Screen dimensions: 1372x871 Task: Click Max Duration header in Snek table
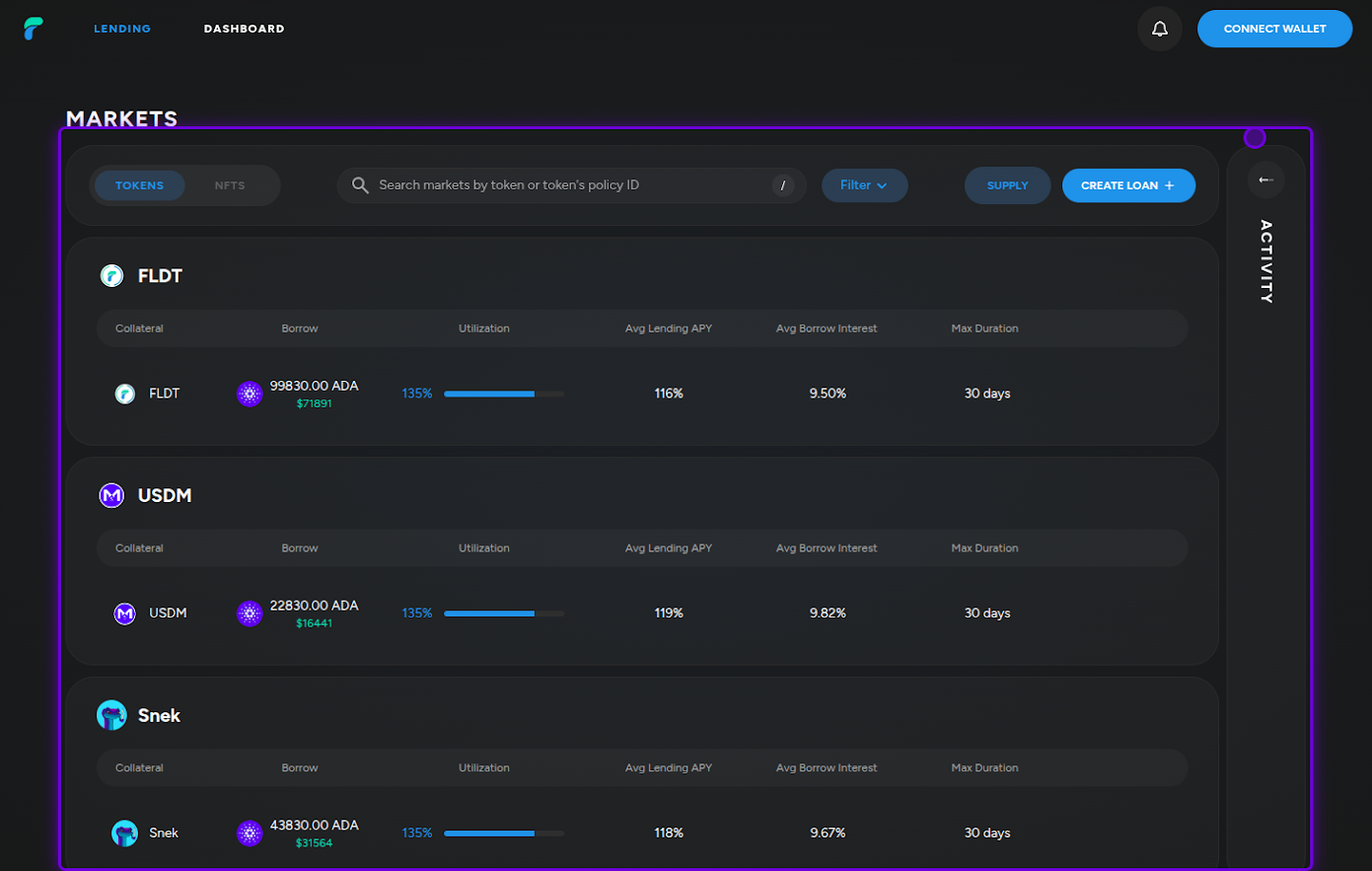[x=984, y=768]
